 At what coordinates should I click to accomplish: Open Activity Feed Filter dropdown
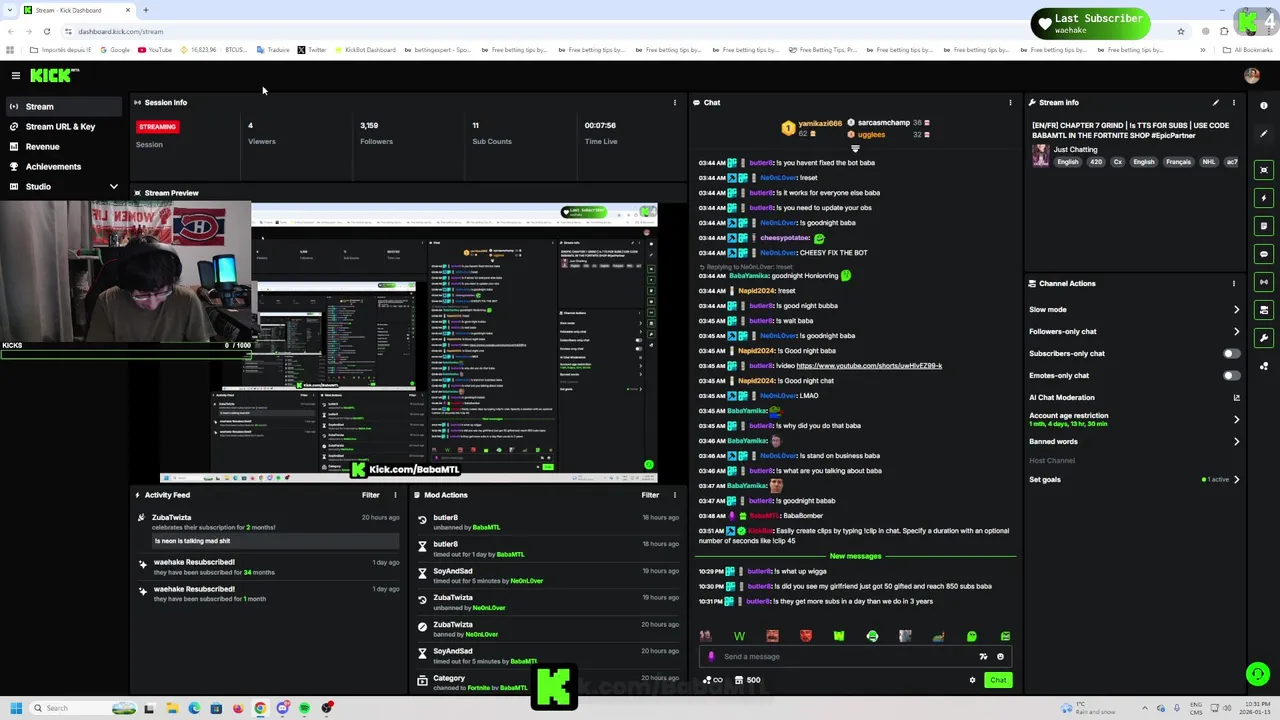coord(370,495)
